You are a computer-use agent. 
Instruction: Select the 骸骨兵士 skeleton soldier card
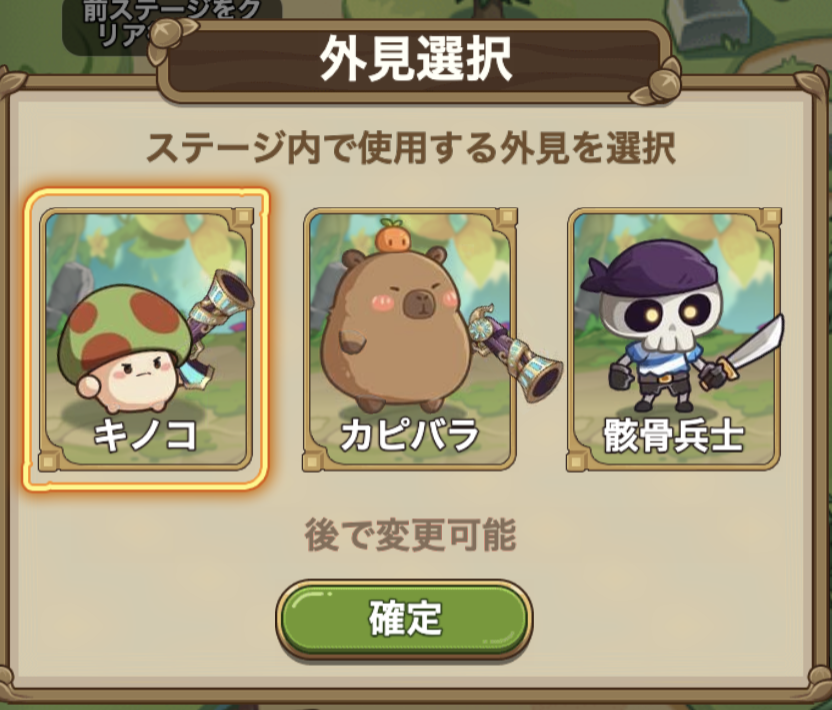point(674,340)
